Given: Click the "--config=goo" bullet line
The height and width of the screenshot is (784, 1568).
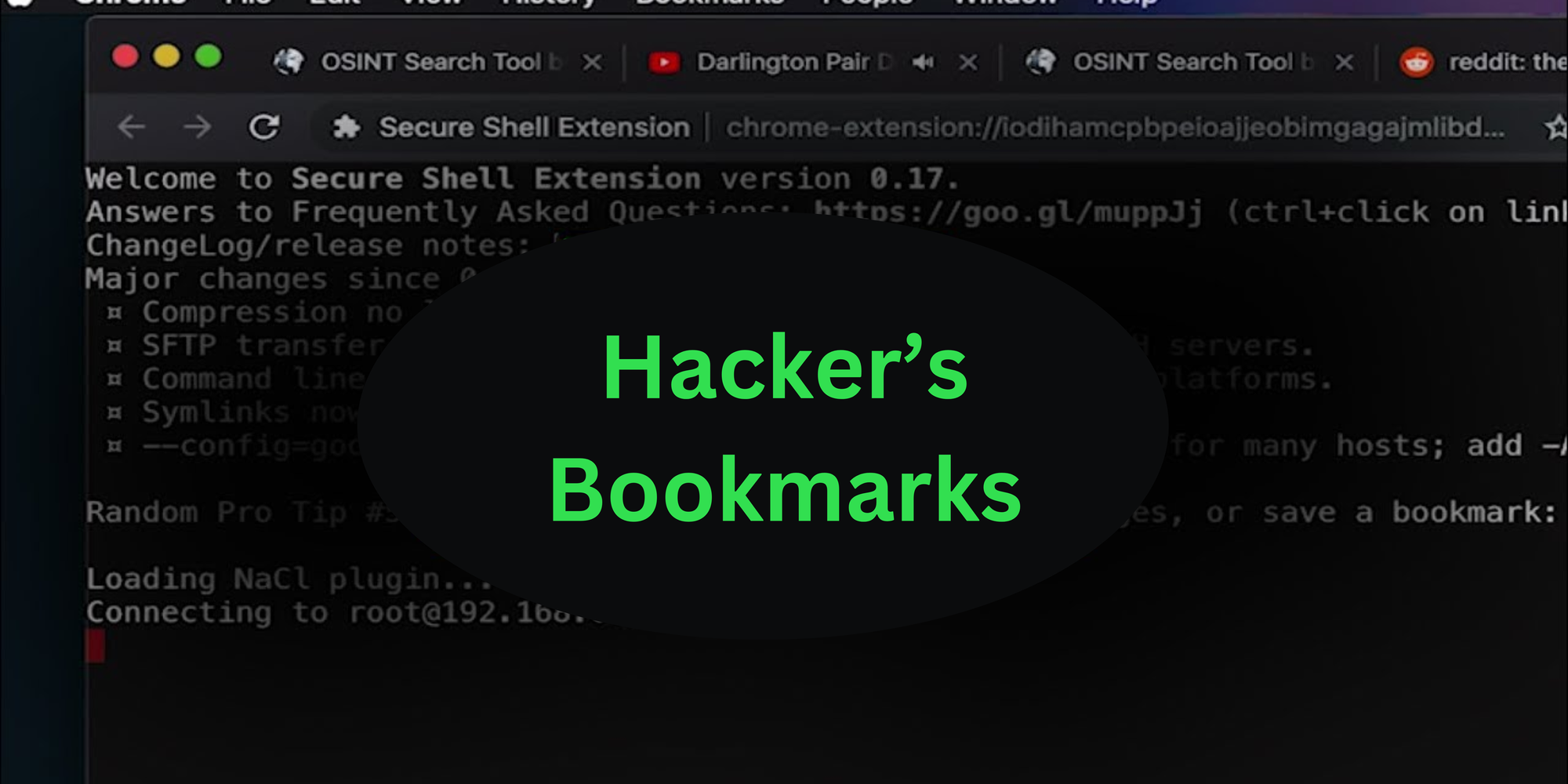Looking at the screenshot, I should tap(234, 446).
